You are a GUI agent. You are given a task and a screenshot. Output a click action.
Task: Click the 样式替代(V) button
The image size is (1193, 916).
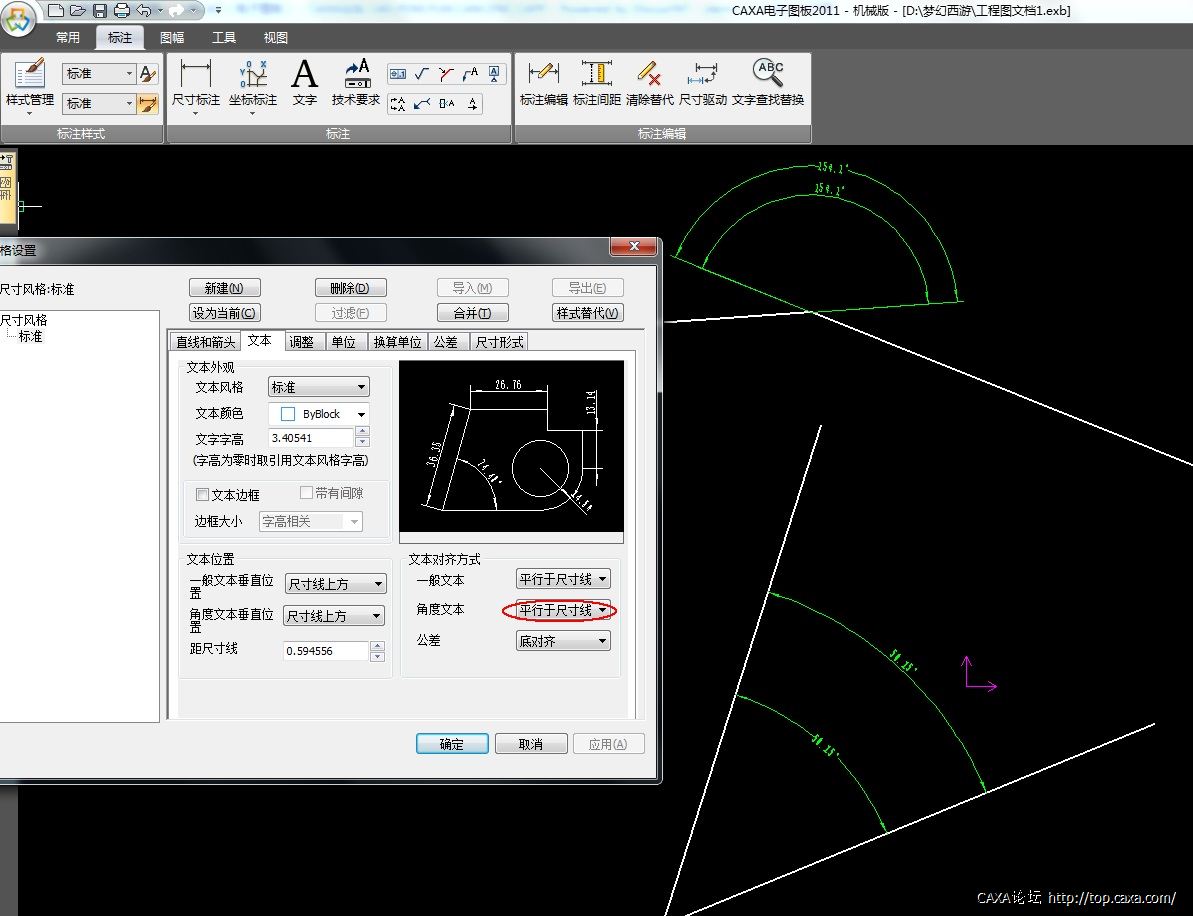(x=587, y=313)
